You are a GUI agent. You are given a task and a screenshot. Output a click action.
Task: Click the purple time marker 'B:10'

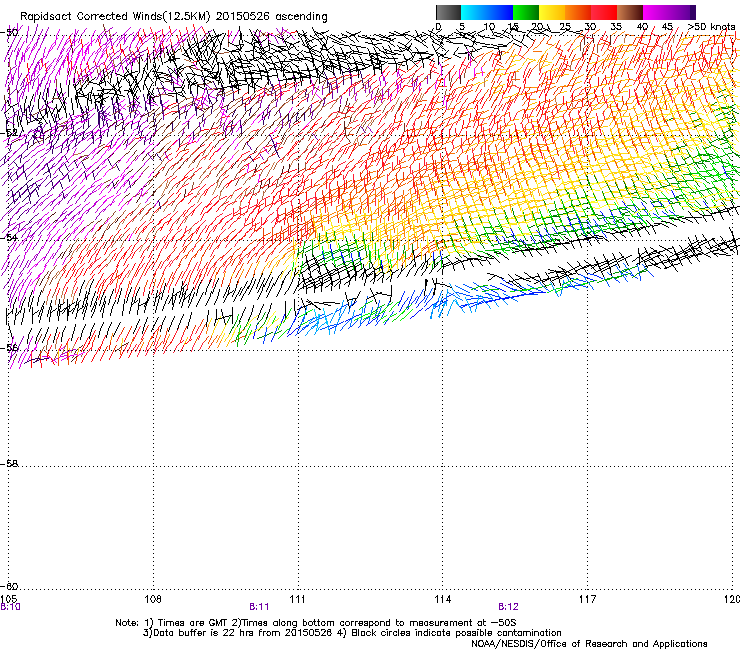pos(10,607)
